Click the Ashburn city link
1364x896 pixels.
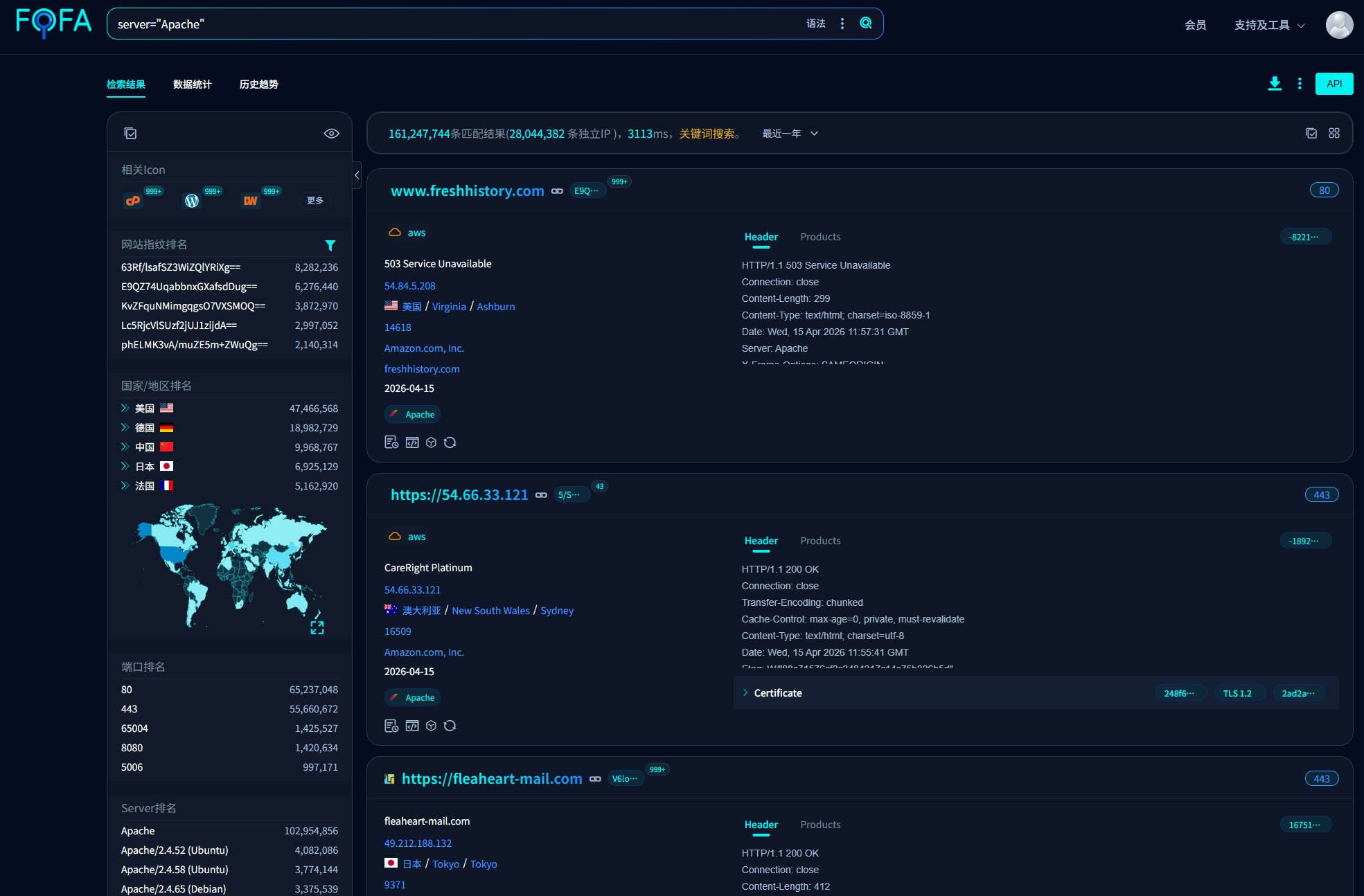[x=496, y=307]
